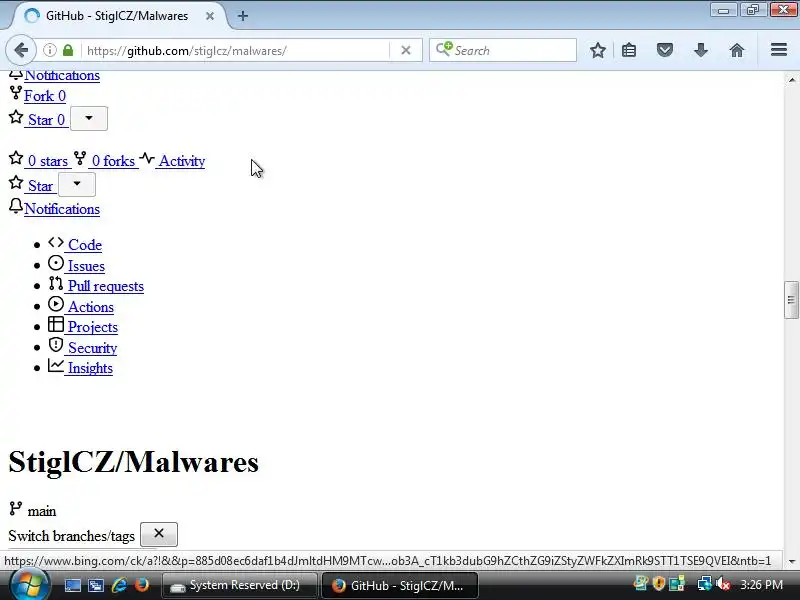The image size is (800, 600).
Task: Click the page vertical scrollbar thumb
Action: [x=791, y=300]
